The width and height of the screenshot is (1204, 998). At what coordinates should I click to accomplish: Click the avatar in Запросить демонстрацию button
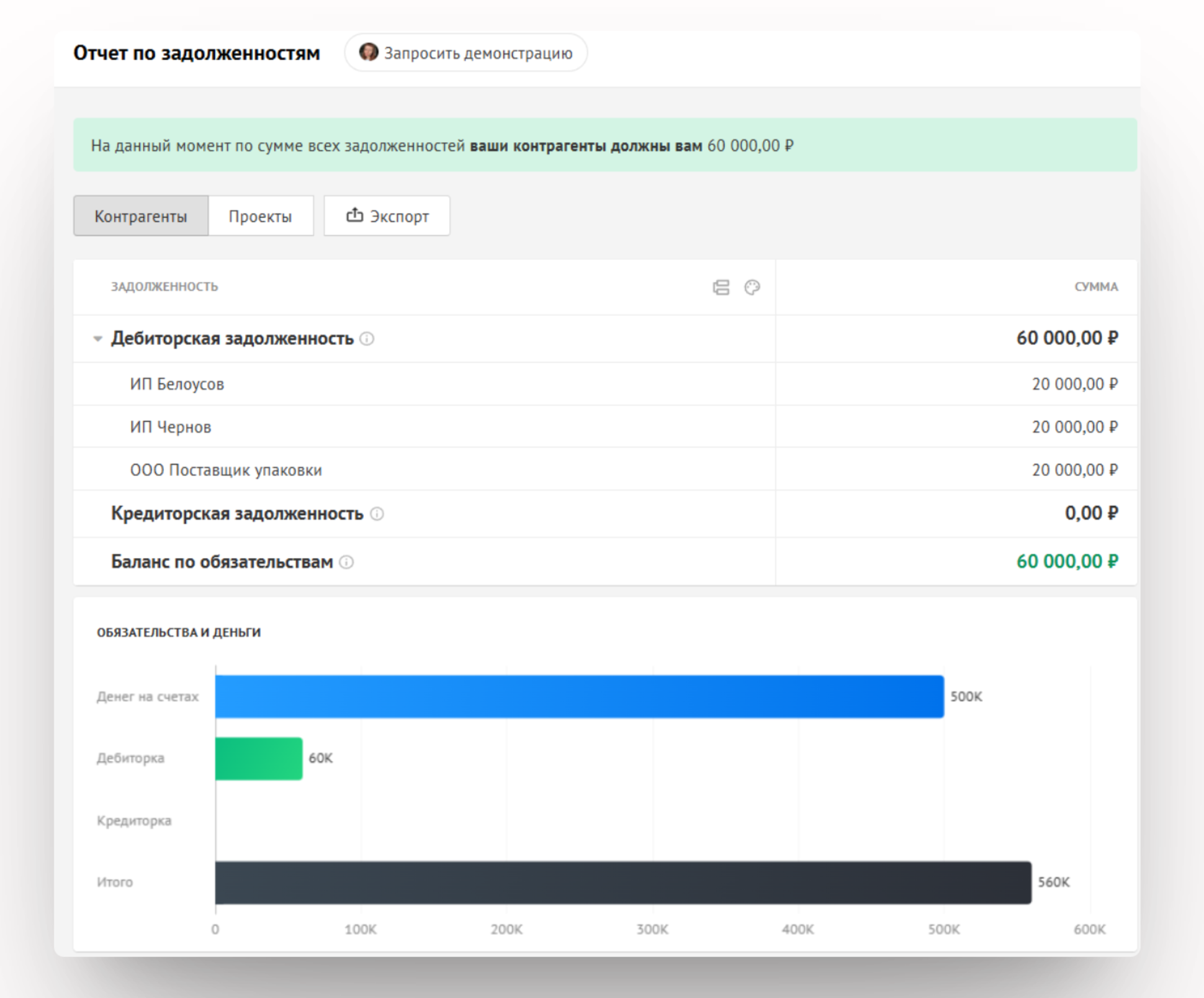(369, 53)
